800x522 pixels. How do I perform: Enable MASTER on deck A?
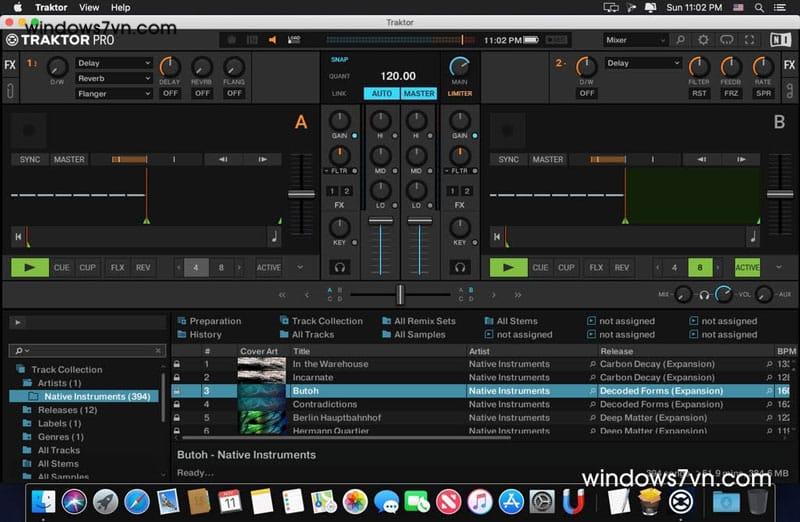click(x=69, y=159)
